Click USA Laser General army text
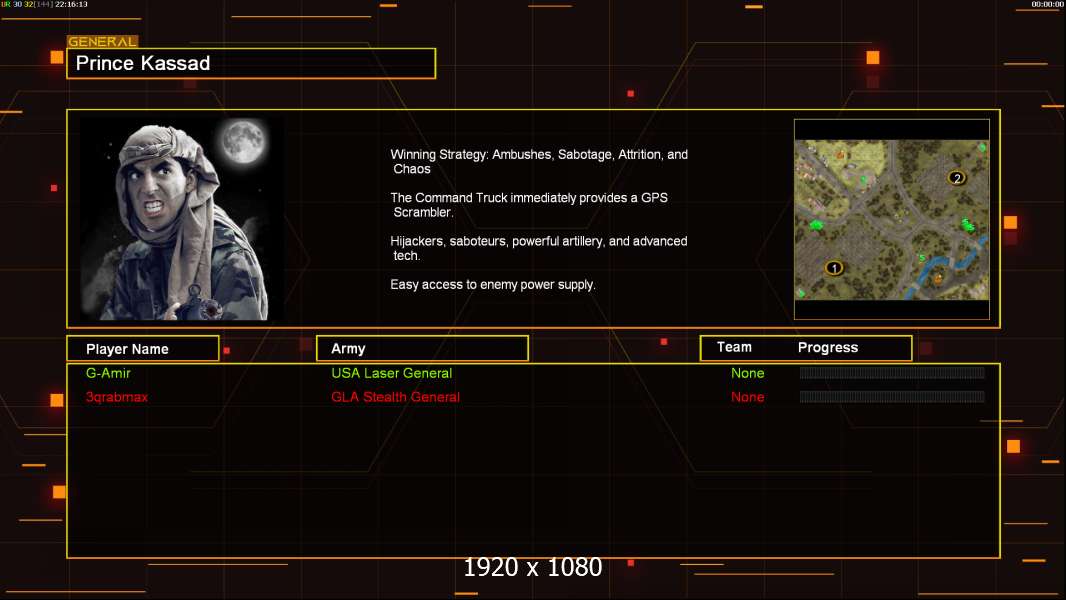 (392, 373)
